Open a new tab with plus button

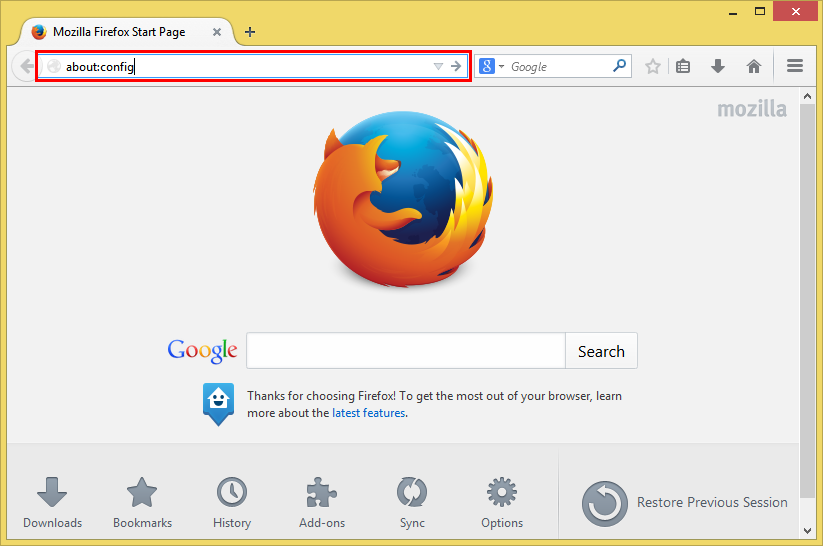(250, 32)
